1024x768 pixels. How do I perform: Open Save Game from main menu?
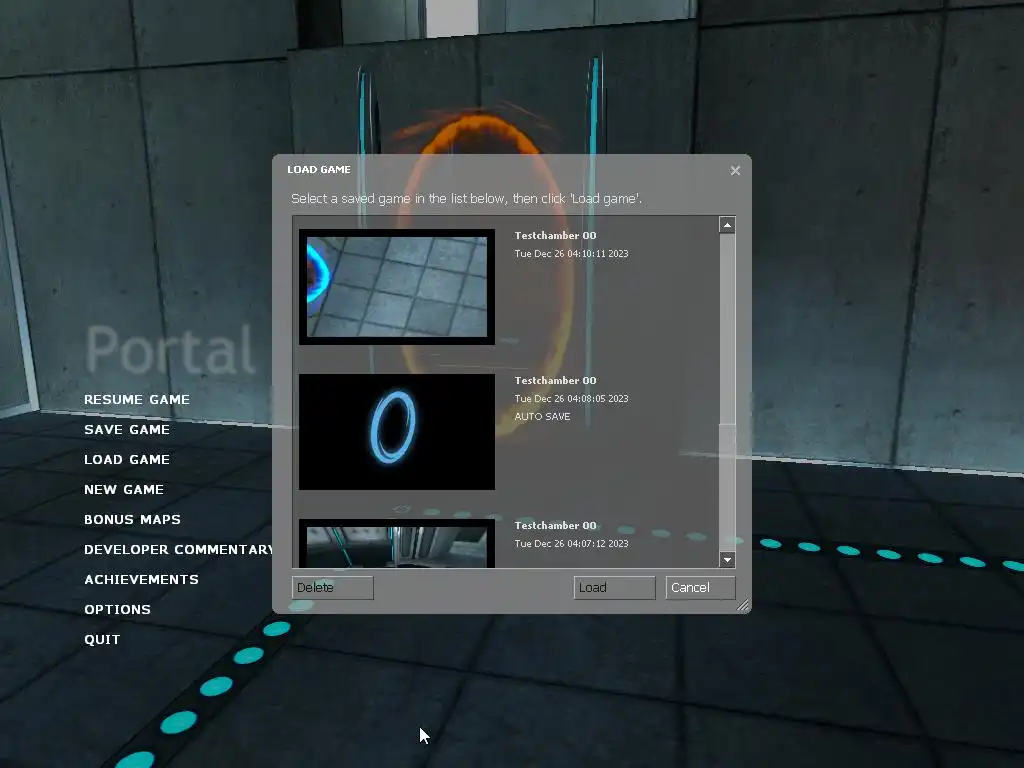127,430
